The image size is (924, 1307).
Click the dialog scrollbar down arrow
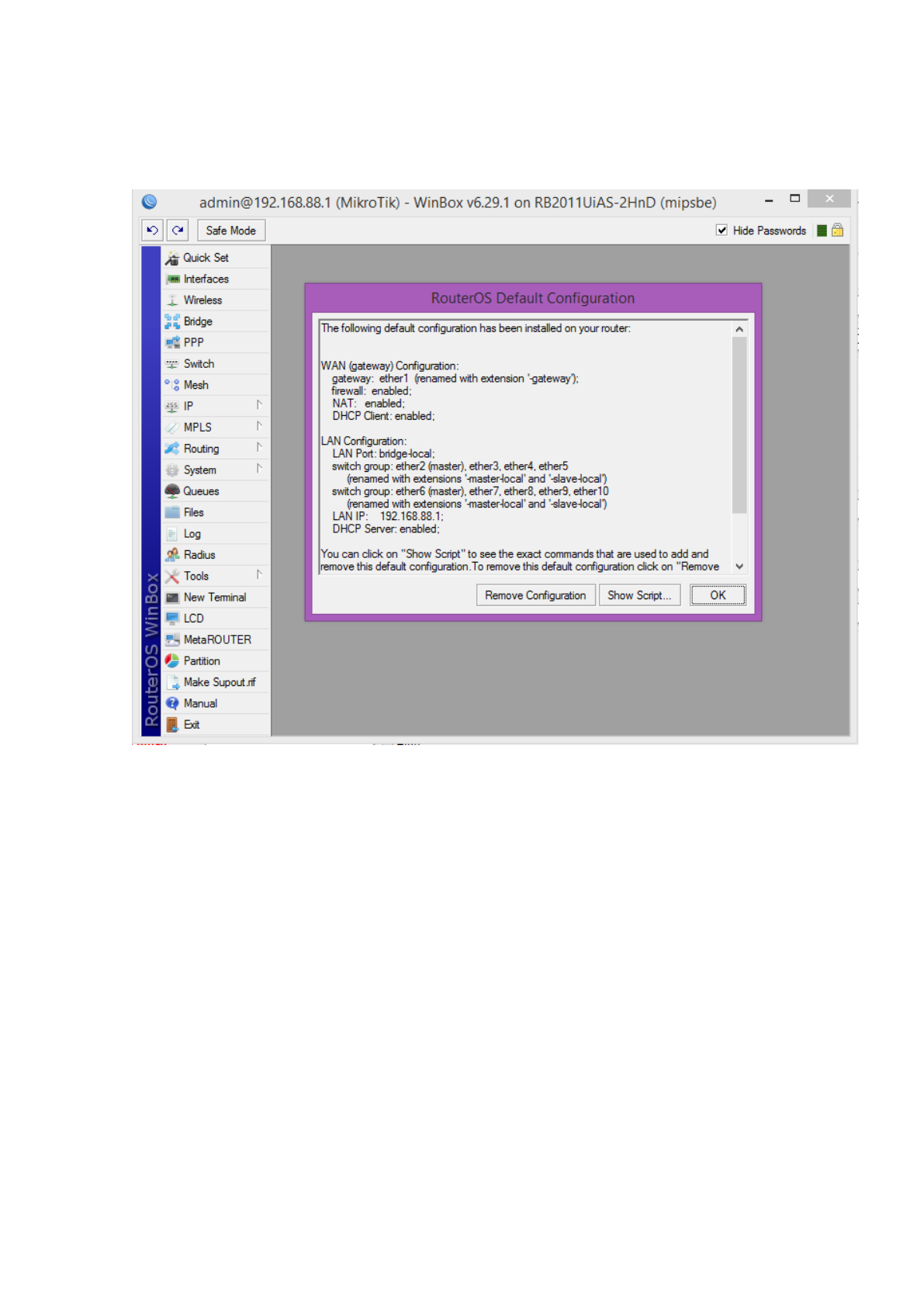tap(739, 567)
